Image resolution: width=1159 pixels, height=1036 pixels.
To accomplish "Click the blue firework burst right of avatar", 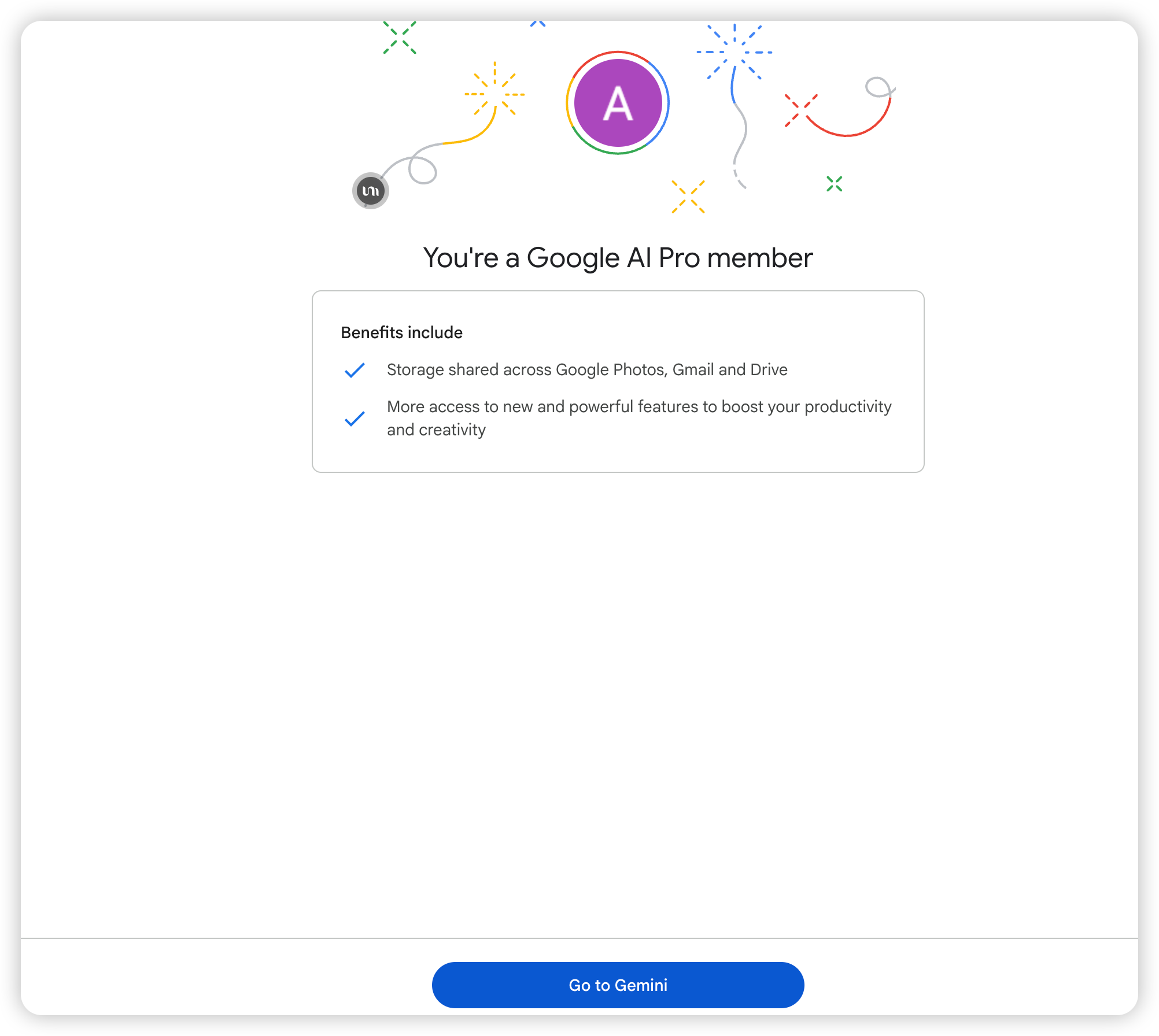I will coord(734,52).
